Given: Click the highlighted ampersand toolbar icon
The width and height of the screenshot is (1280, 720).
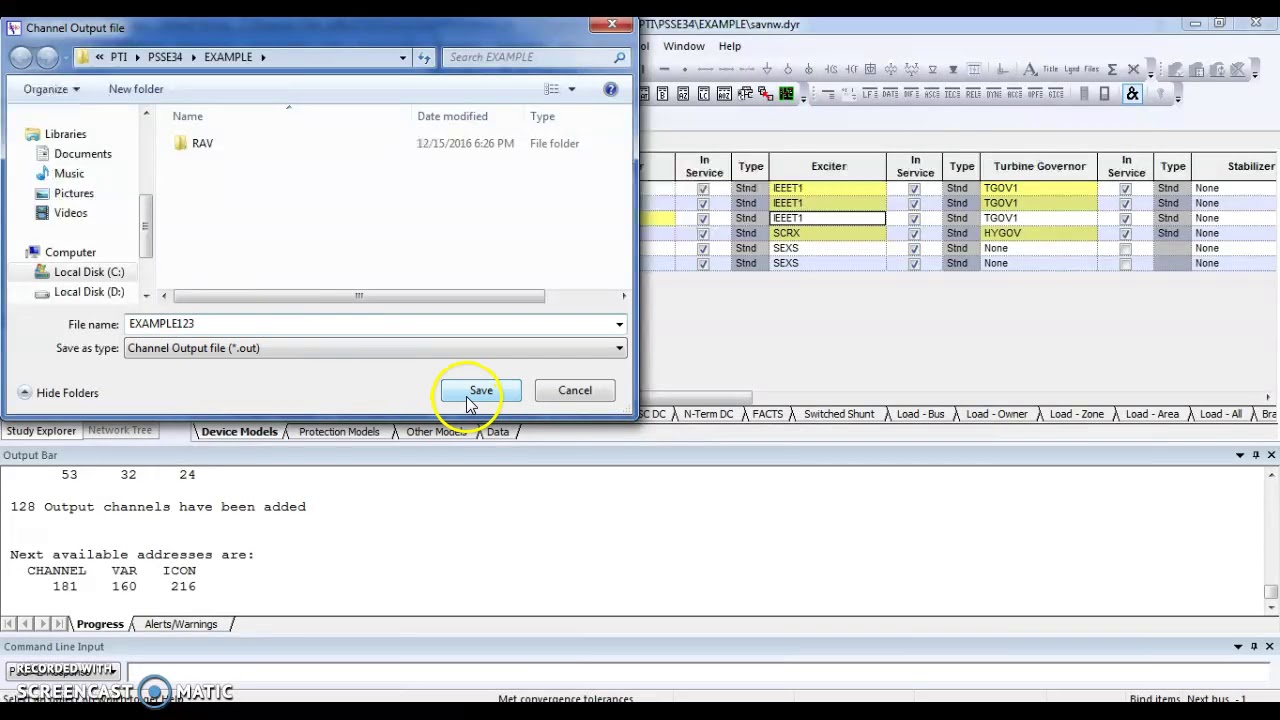Looking at the screenshot, I should point(1132,93).
